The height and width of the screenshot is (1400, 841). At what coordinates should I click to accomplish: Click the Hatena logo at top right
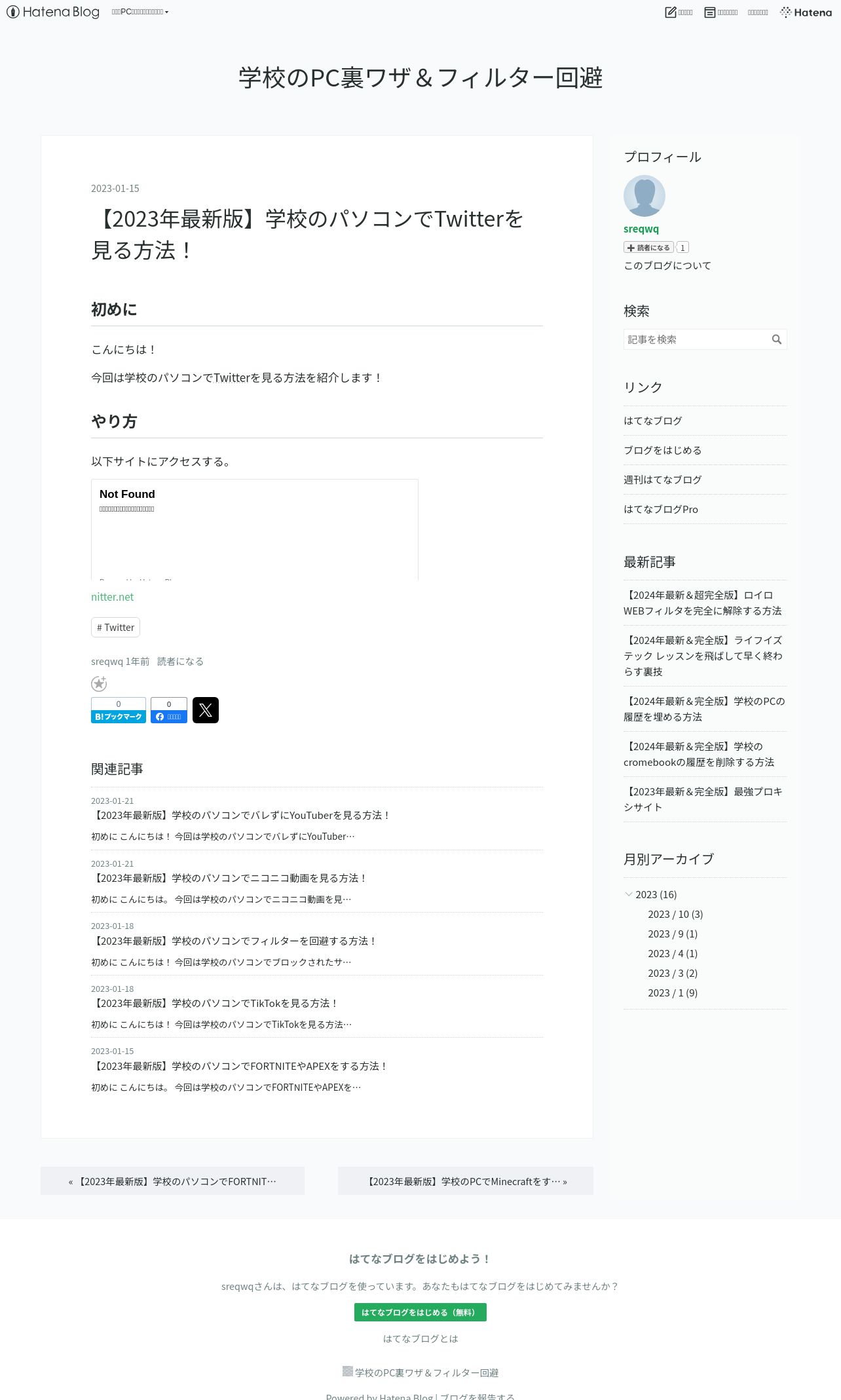(806, 12)
